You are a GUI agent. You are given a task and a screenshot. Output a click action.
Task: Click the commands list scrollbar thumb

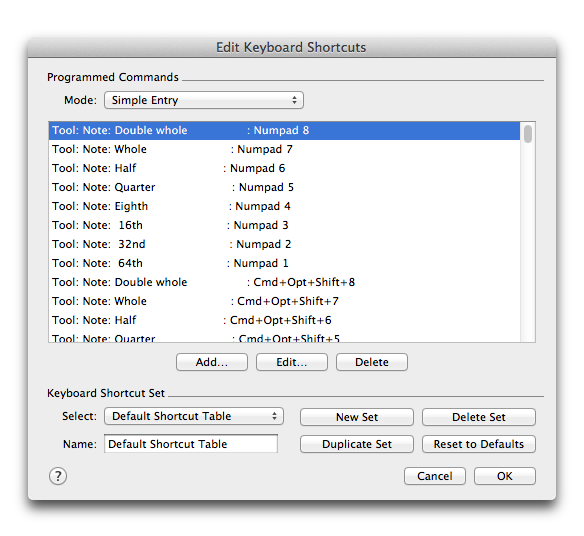[x=528, y=134]
